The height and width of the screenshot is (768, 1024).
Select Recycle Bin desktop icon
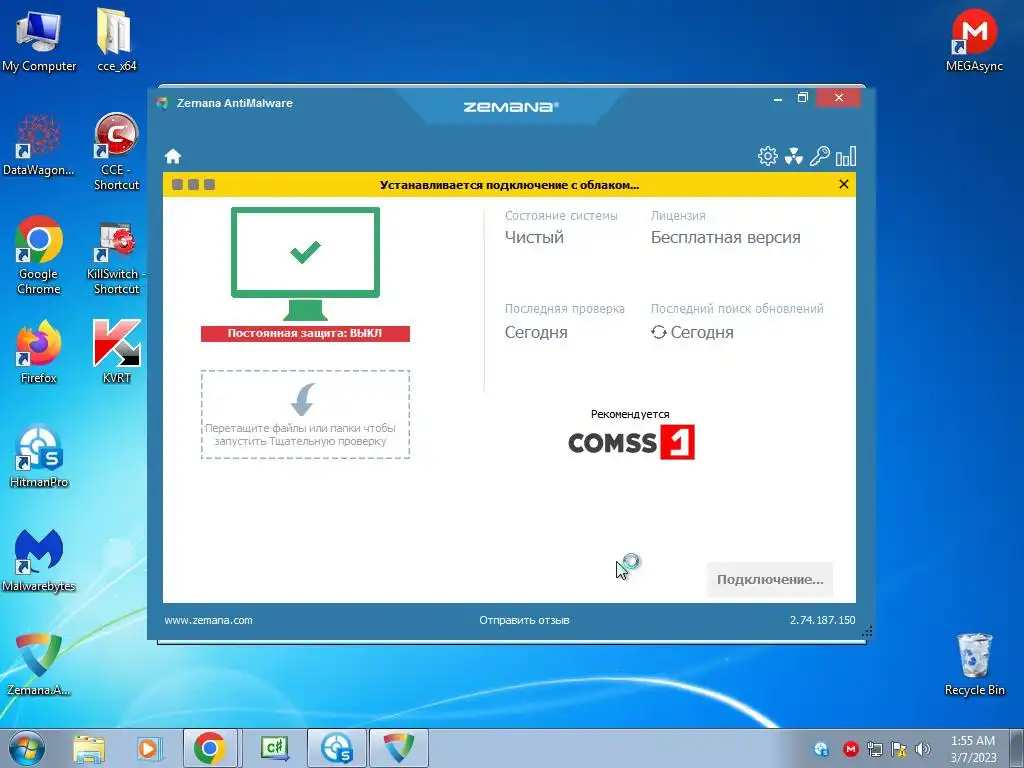(x=974, y=664)
